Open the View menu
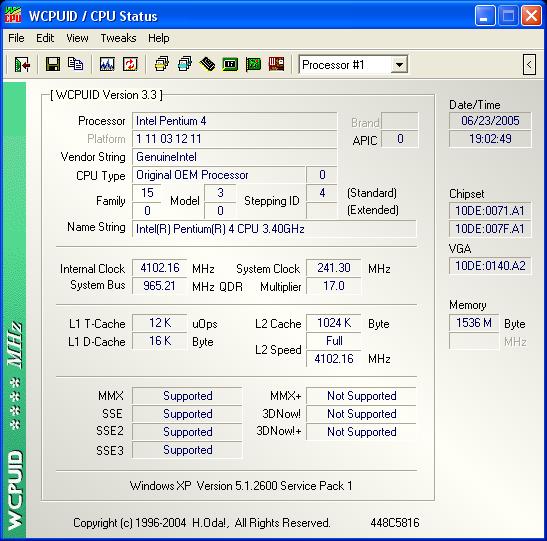This screenshot has width=547, height=541. pos(77,38)
